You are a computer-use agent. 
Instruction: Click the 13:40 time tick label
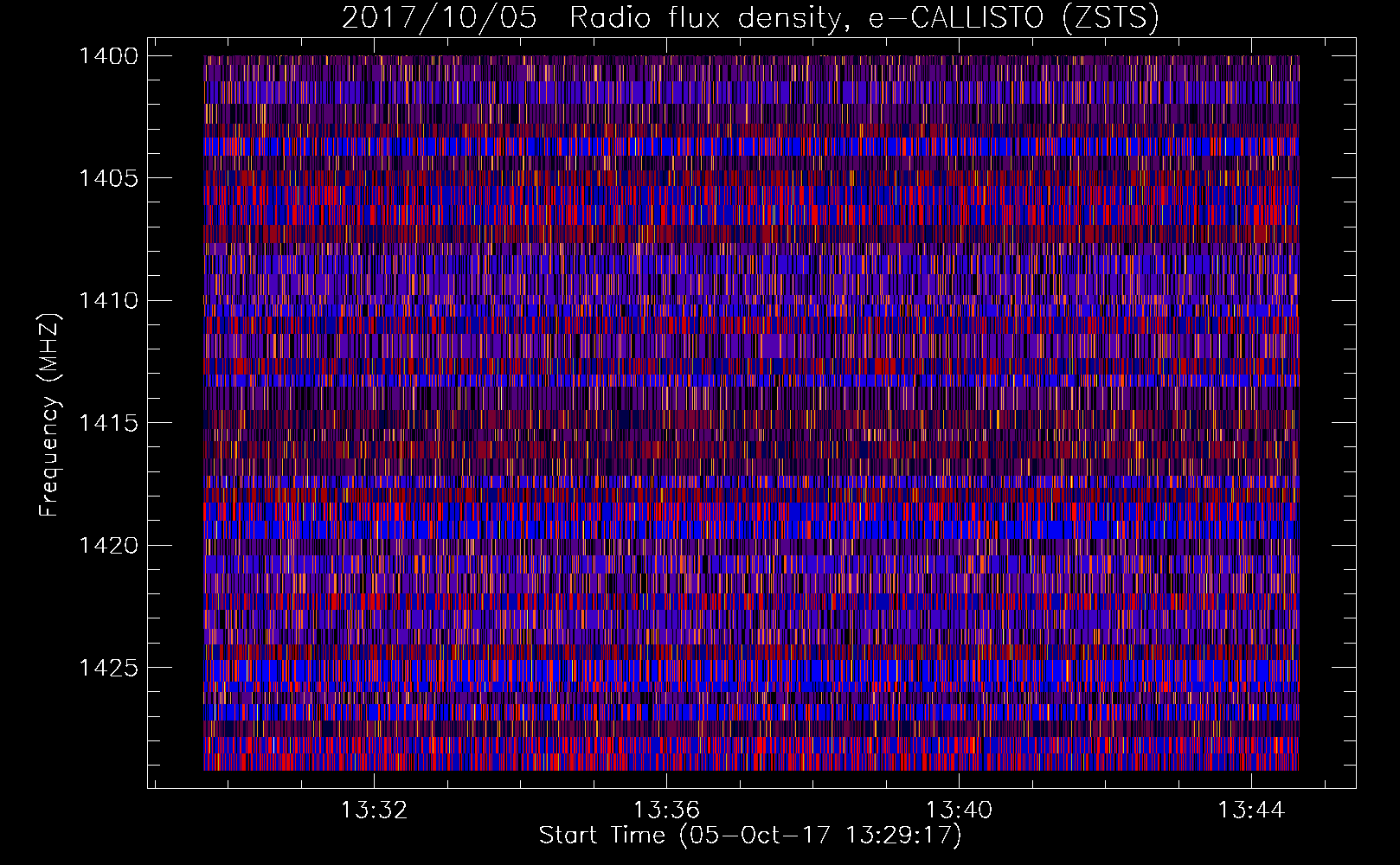tap(959, 811)
